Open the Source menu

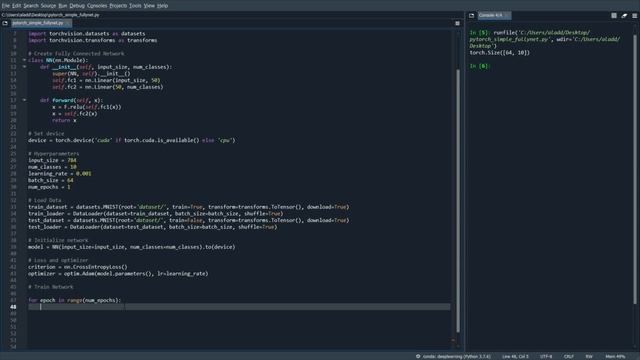point(48,6)
